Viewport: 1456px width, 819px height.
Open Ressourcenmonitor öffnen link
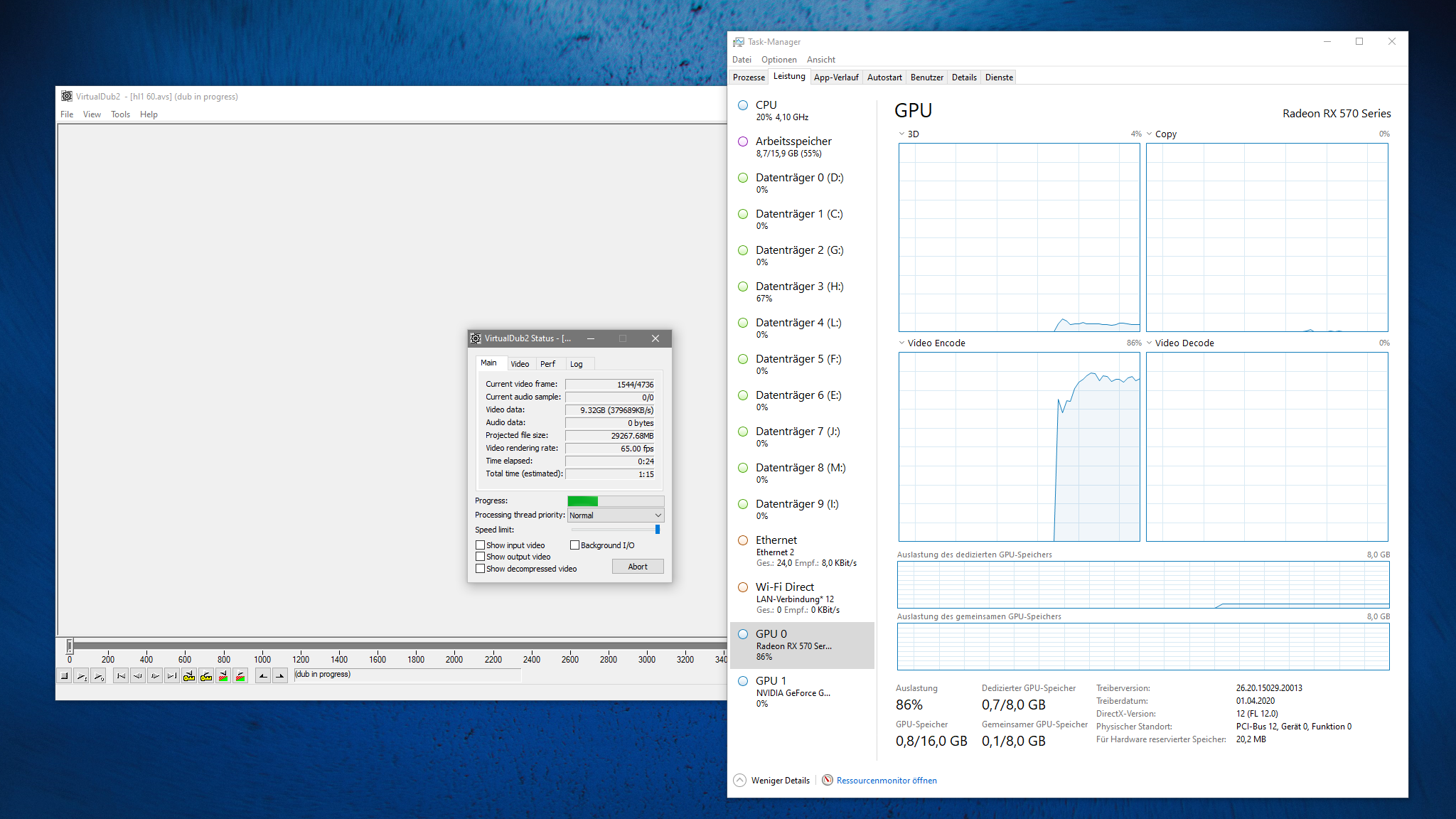click(x=886, y=781)
